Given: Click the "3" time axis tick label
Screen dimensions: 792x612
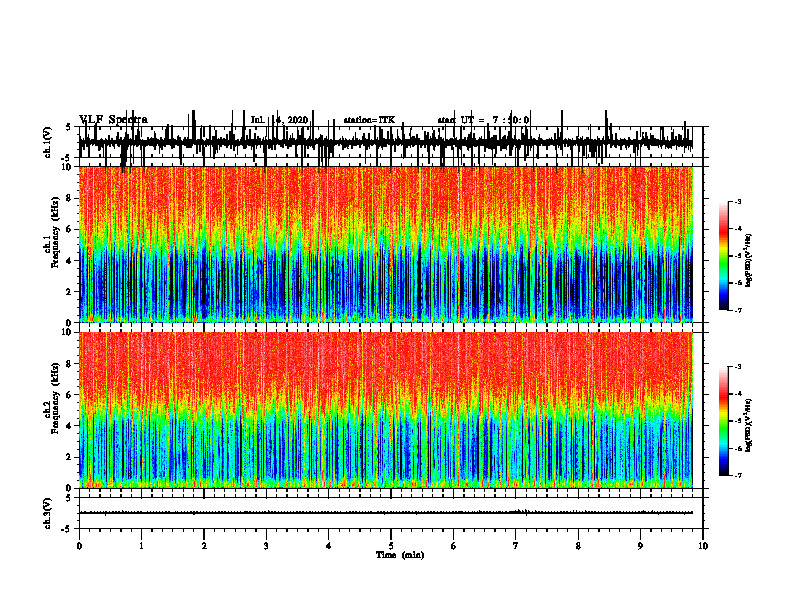Looking at the screenshot, I should point(266,546).
